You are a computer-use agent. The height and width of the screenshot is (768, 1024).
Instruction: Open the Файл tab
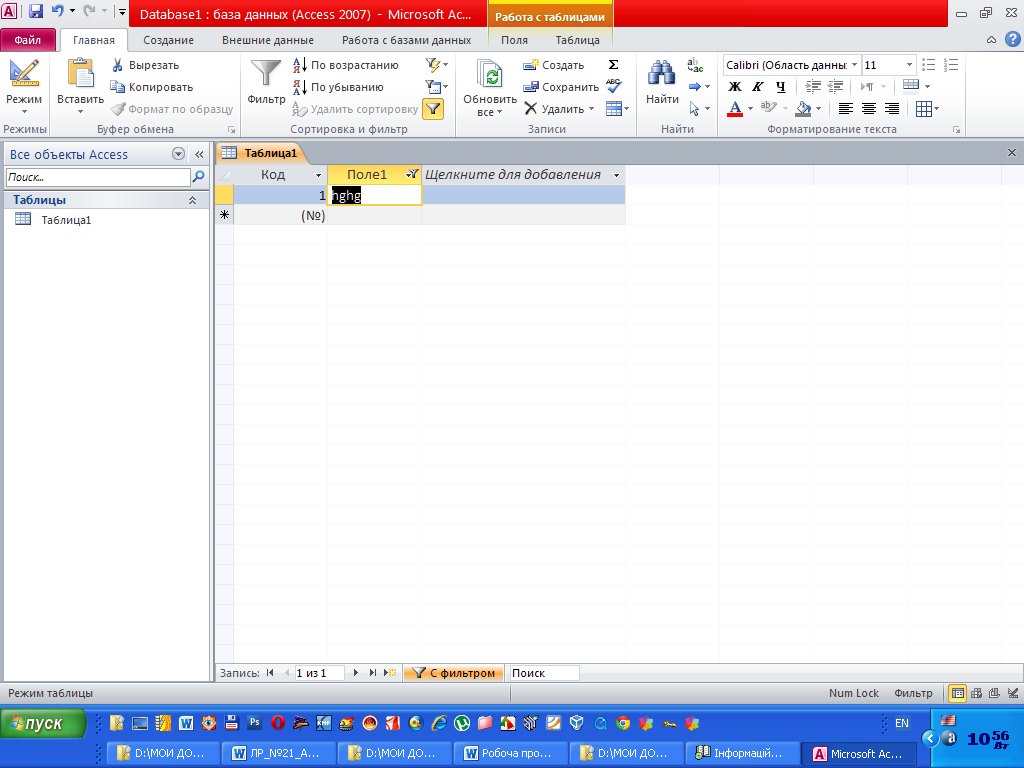point(28,40)
